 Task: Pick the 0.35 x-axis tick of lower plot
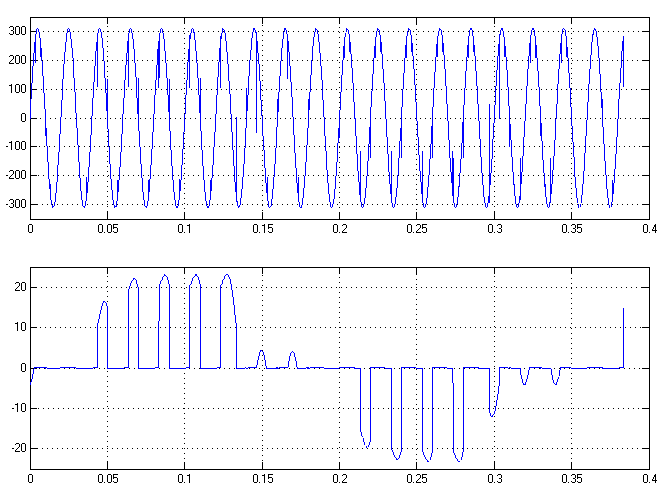pos(572,479)
